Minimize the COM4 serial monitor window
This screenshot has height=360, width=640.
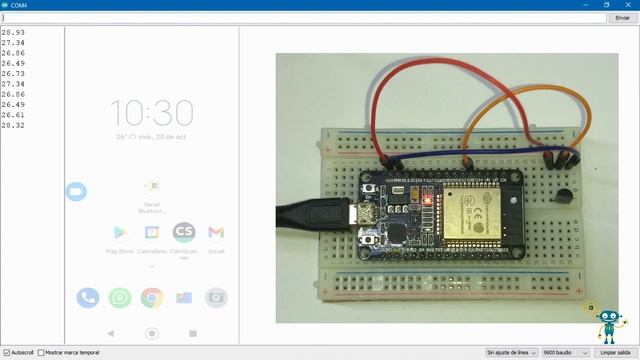coord(586,5)
